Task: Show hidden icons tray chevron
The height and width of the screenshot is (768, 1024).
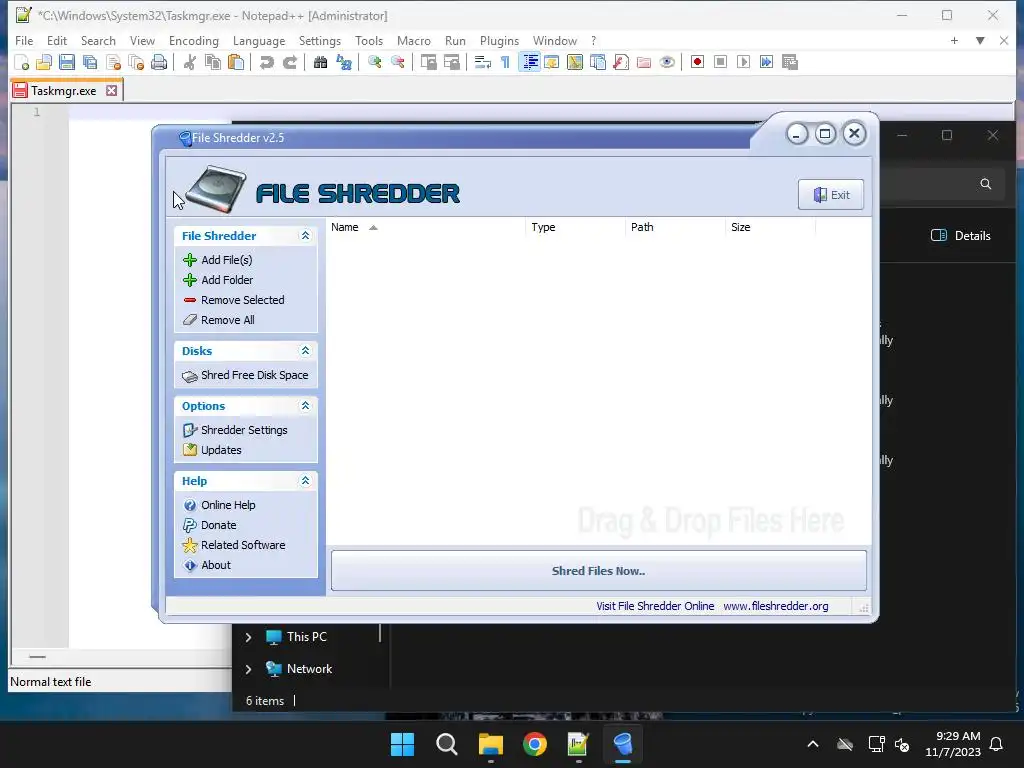Action: point(813,744)
